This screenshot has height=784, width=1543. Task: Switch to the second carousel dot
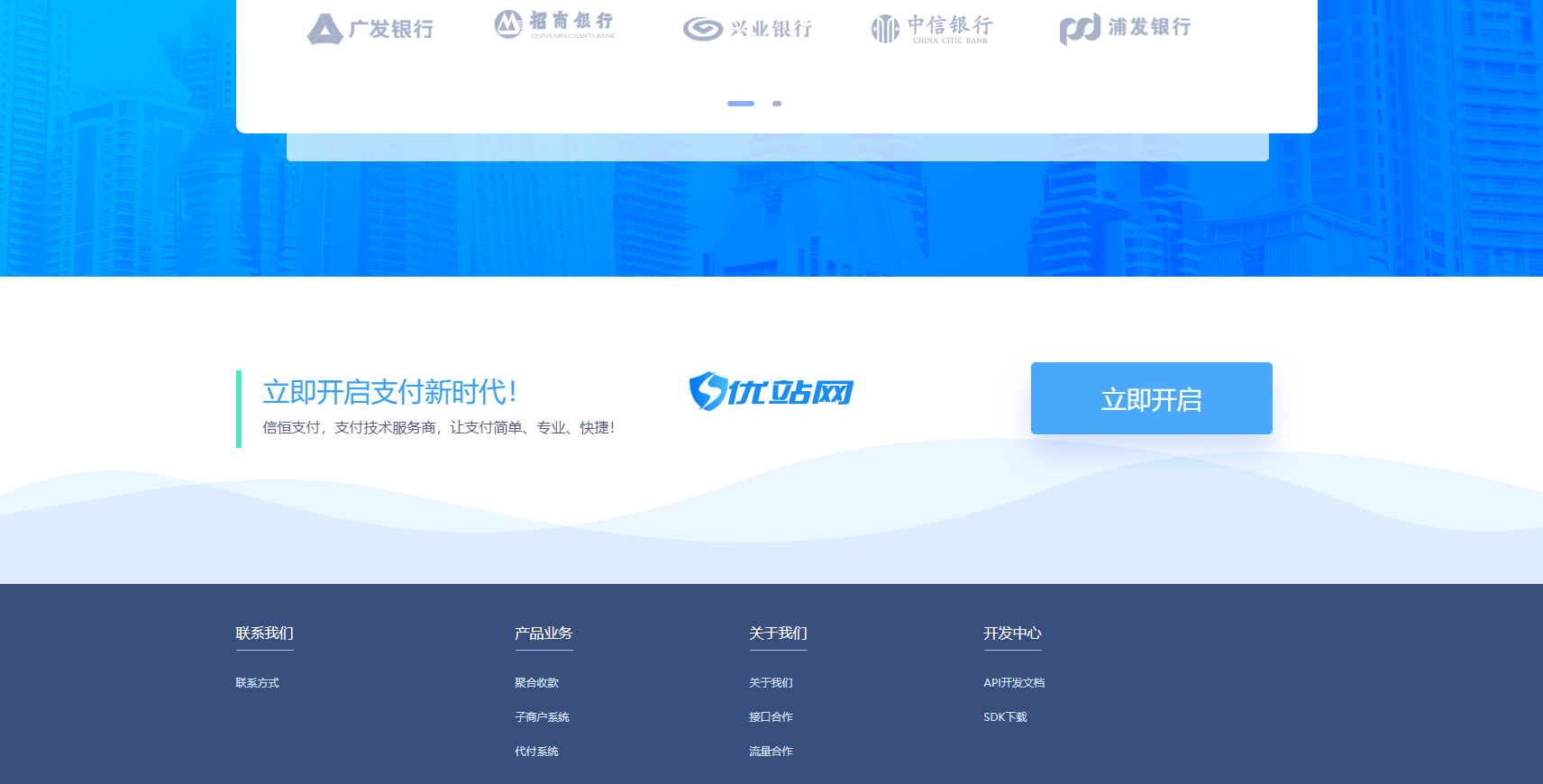pos(777,104)
